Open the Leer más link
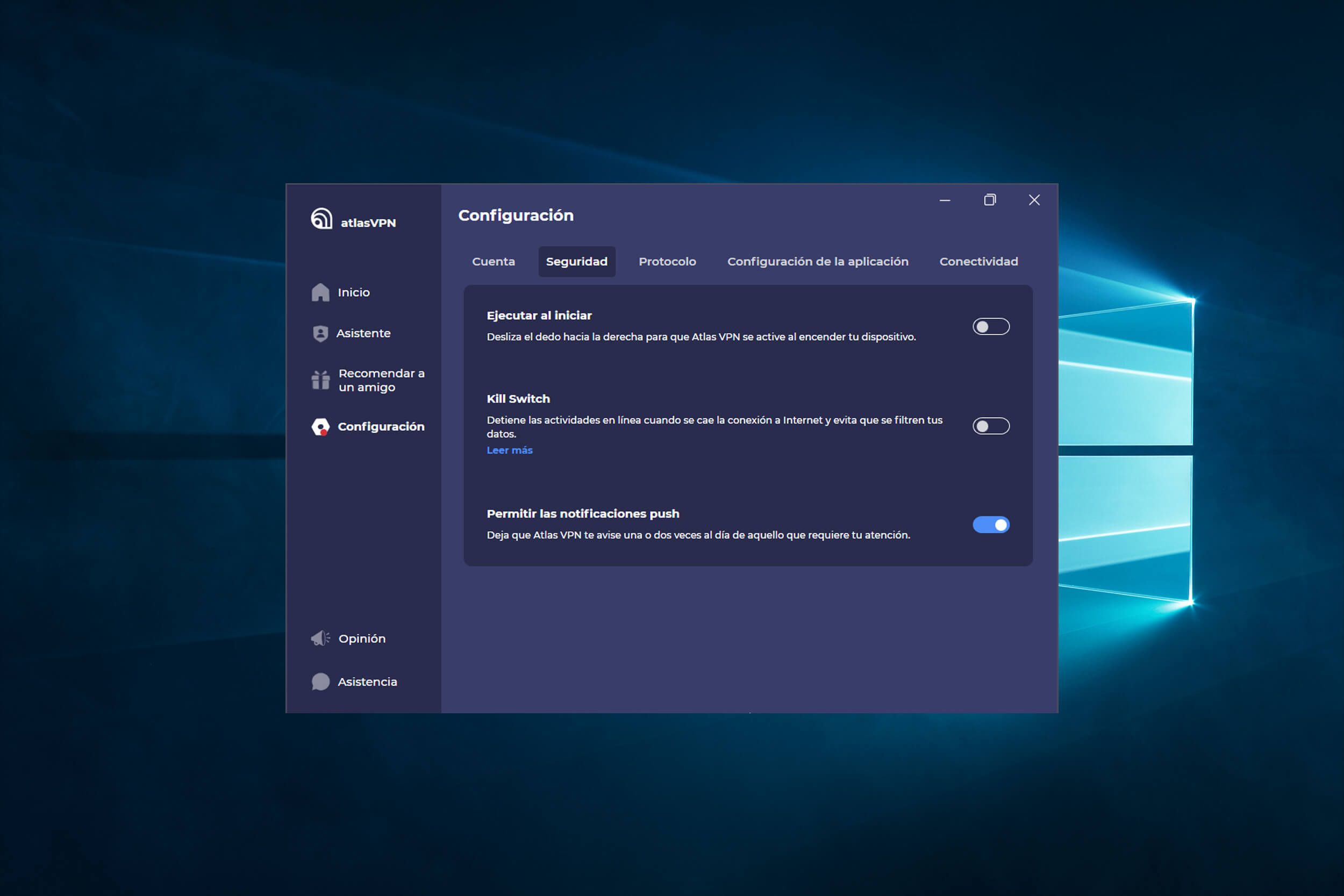Viewport: 1344px width, 896px height. [x=509, y=450]
